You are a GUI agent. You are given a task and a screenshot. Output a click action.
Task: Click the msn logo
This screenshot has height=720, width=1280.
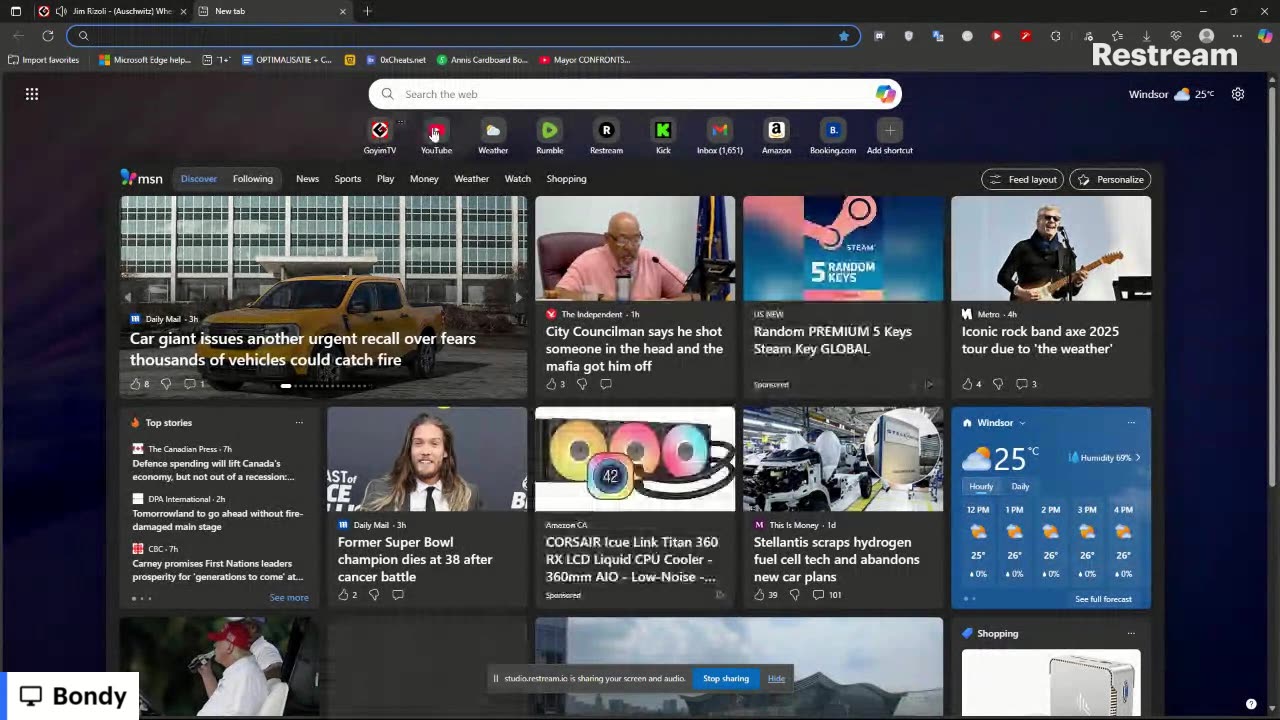tap(142, 178)
